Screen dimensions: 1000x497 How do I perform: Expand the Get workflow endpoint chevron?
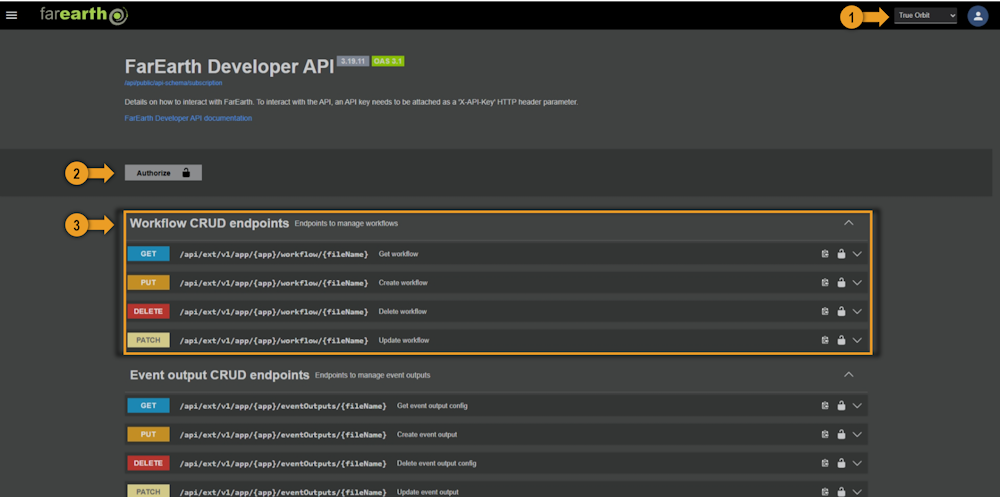tap(857, 254)
